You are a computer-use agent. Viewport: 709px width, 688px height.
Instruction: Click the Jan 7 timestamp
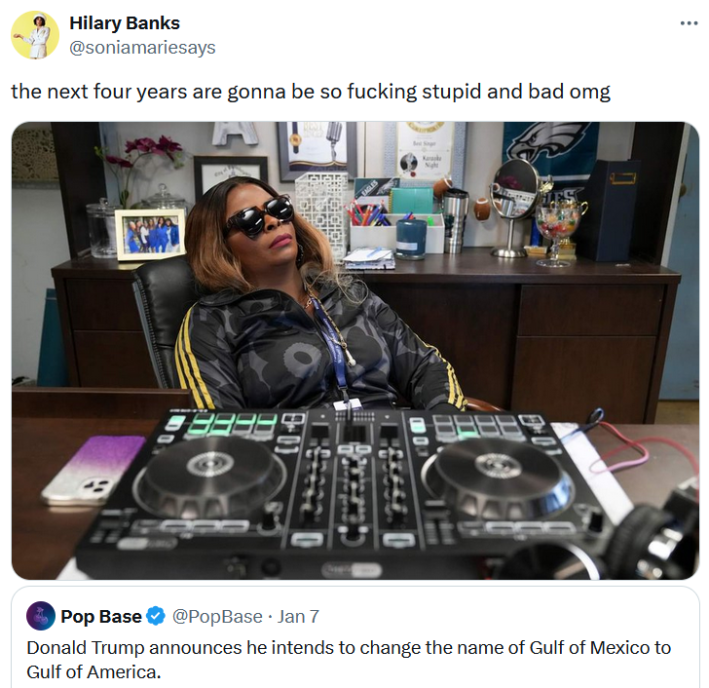(298, 617)
